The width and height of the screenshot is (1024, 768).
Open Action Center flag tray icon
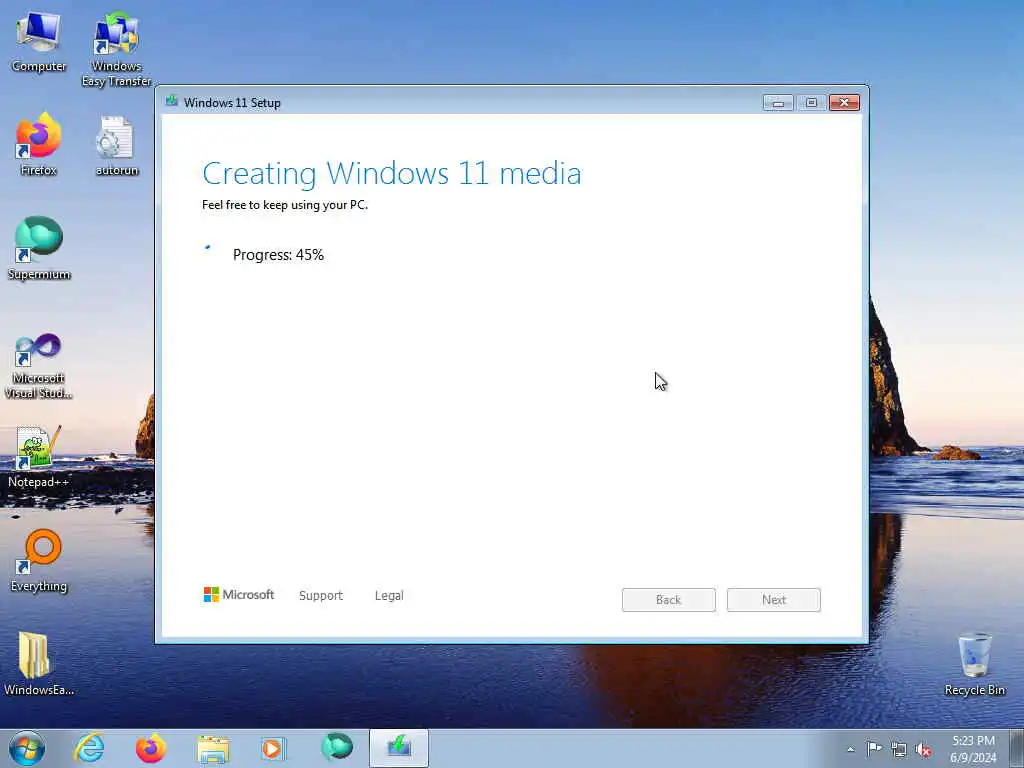click(x=874, y=749)
